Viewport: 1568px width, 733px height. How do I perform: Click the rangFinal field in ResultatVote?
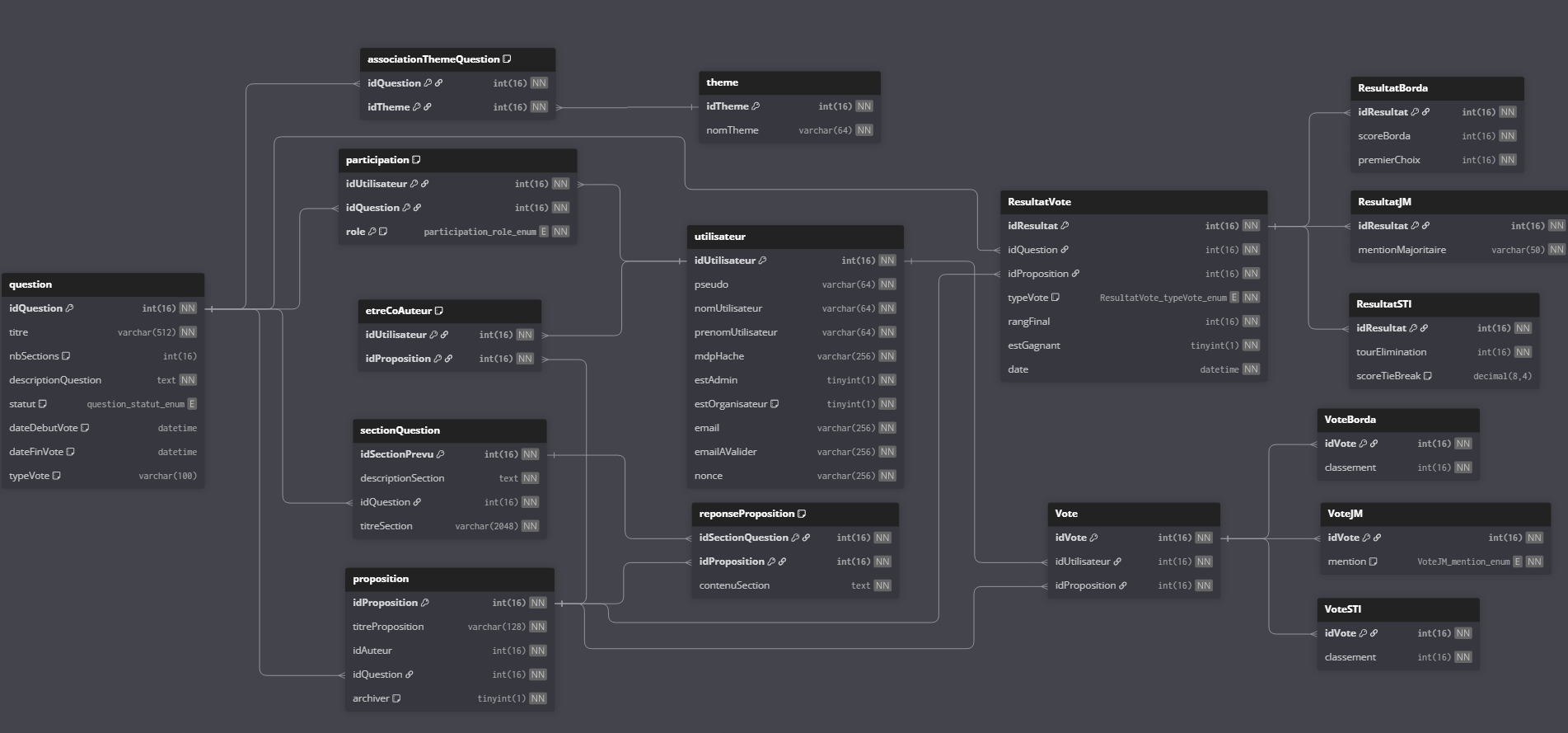[x=1028, y=322]
